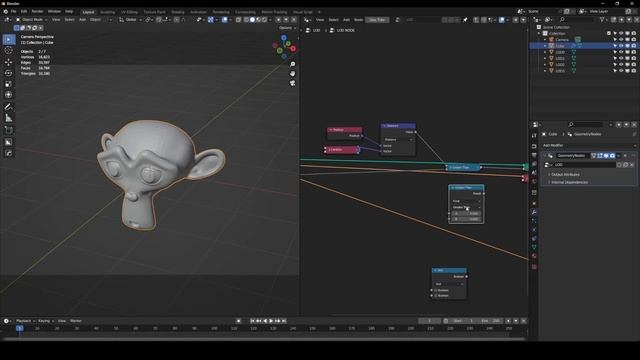Toggle GeometryNodes modifier render display
This screenshot has height=360, width=640.
click(x=612, y=156)
